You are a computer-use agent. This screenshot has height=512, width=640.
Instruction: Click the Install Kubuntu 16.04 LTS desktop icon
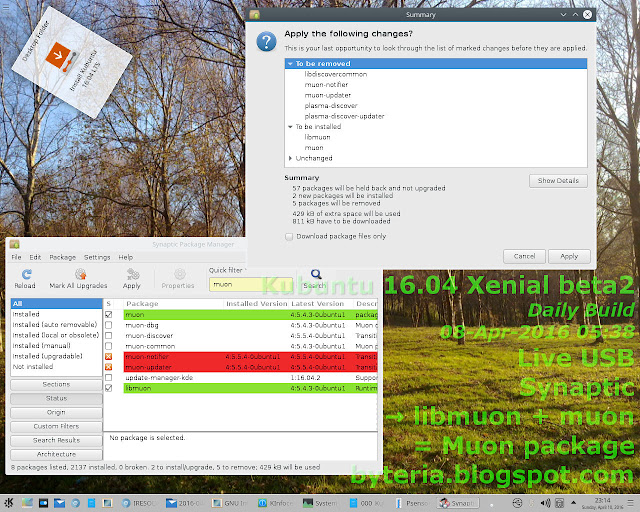61,57
